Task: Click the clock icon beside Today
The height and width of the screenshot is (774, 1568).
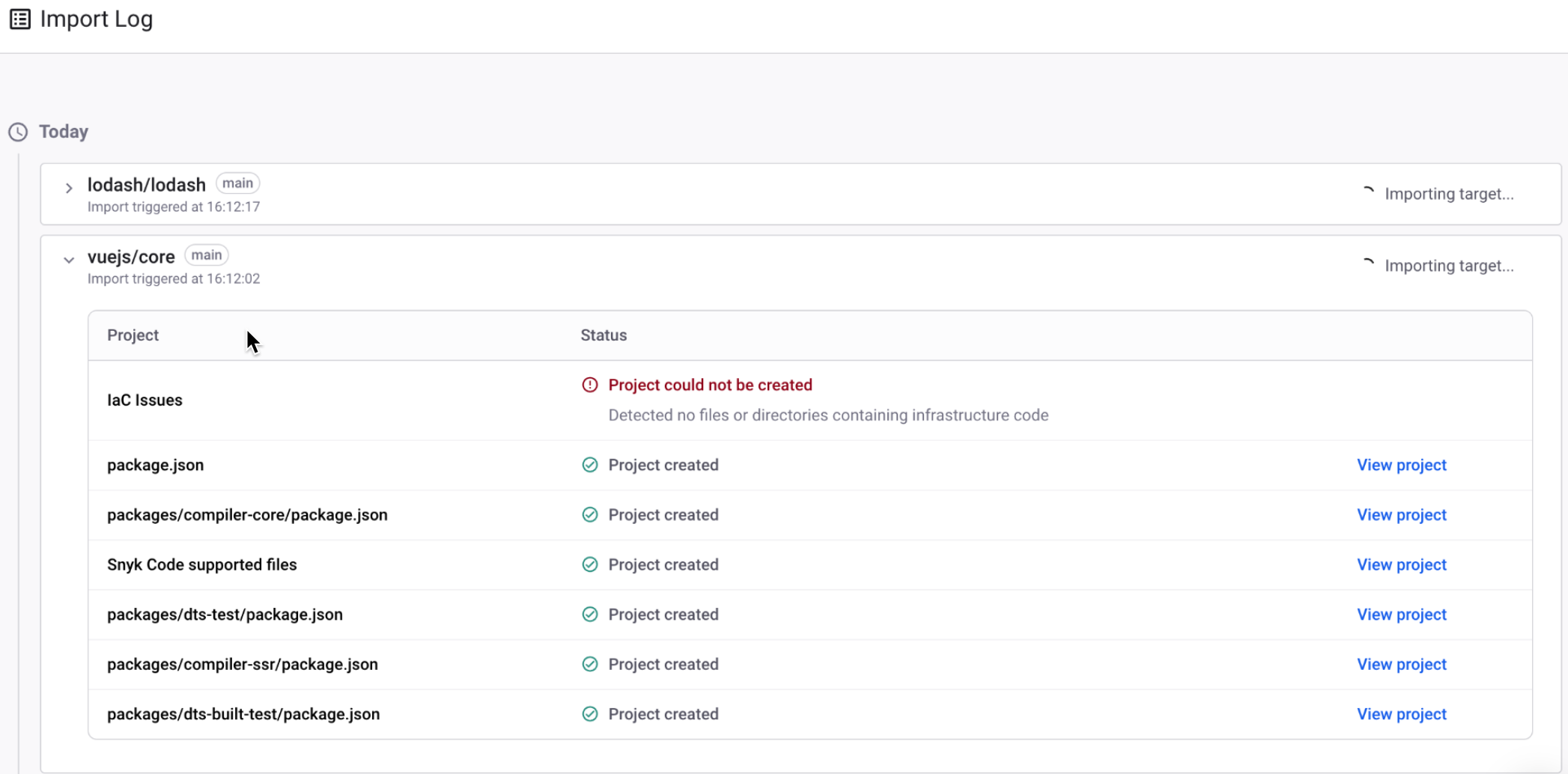Action: pos(18,132)
